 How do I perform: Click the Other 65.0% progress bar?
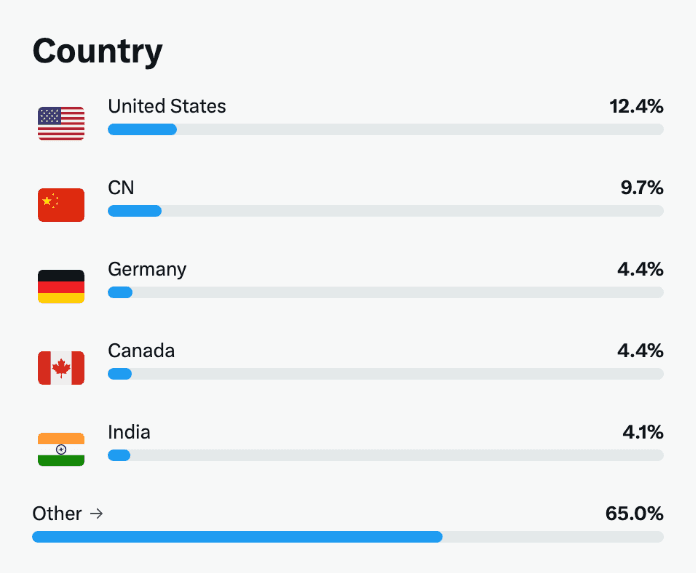[x=347, y=537]
